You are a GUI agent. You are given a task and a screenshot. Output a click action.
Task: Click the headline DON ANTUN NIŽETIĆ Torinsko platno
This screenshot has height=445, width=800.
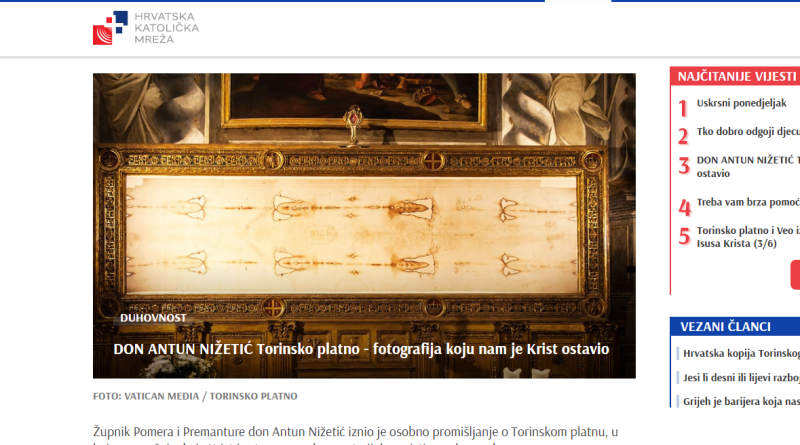click(x=361, y=349)
